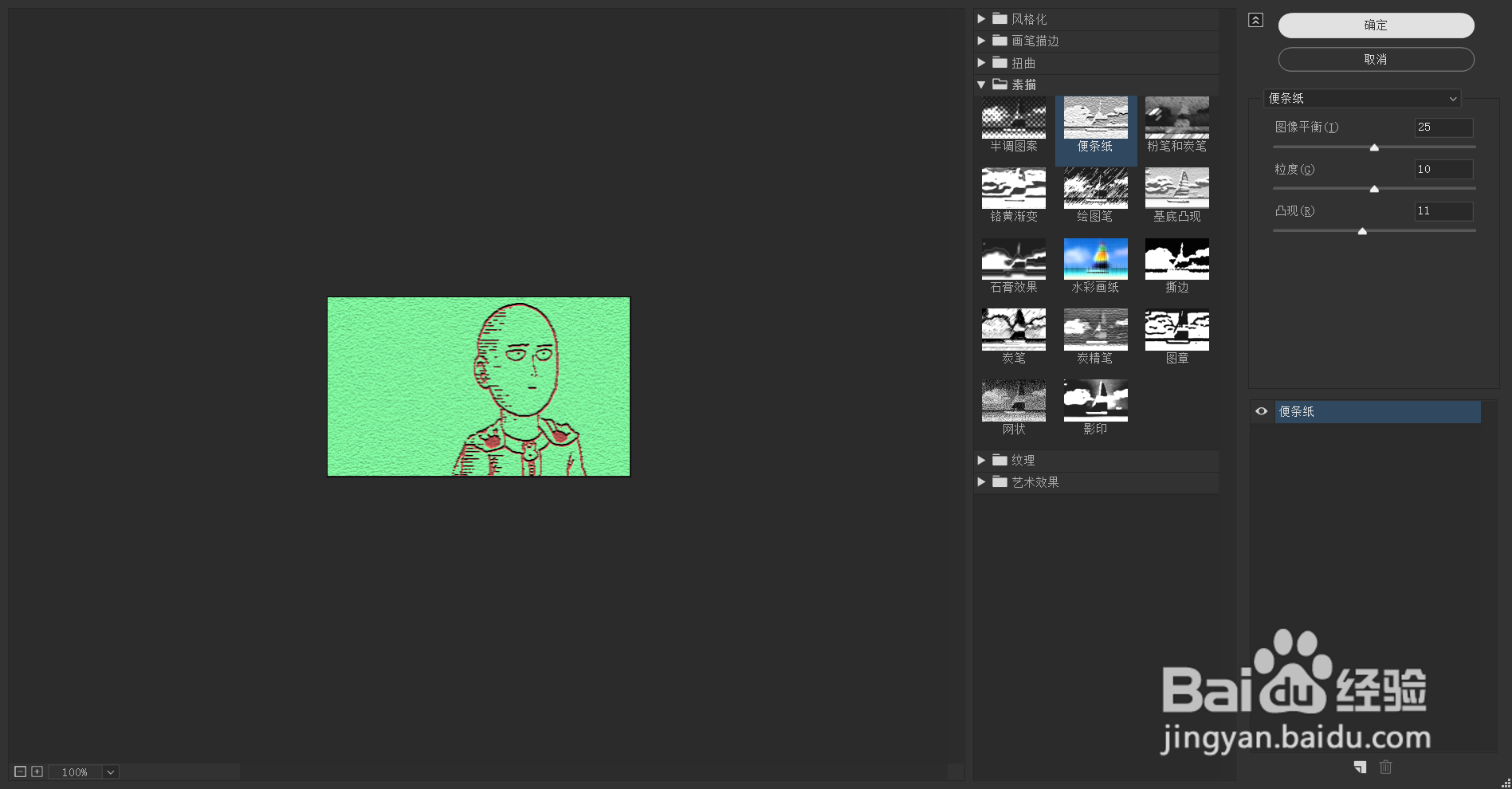The height and width of the screenshot is (789, 1512).
Task: Select the 粉笔和炭笔 filter thumbnail
Action: 1177,118
